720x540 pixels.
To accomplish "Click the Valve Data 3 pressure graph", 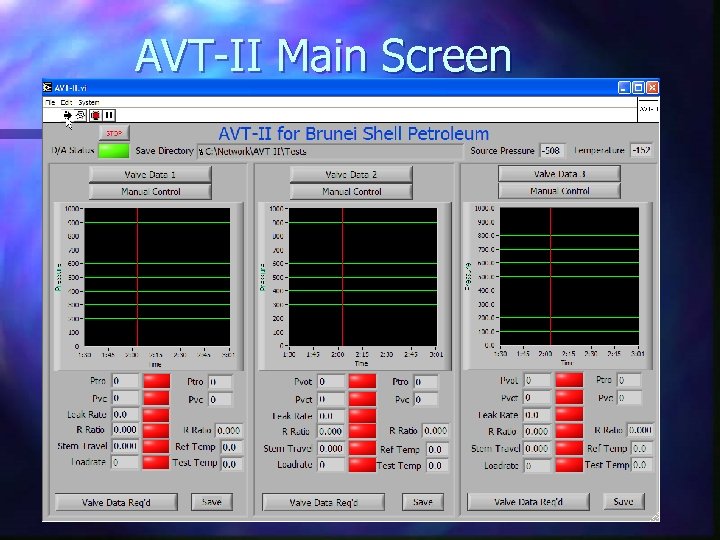I will (x=569, y=276).
